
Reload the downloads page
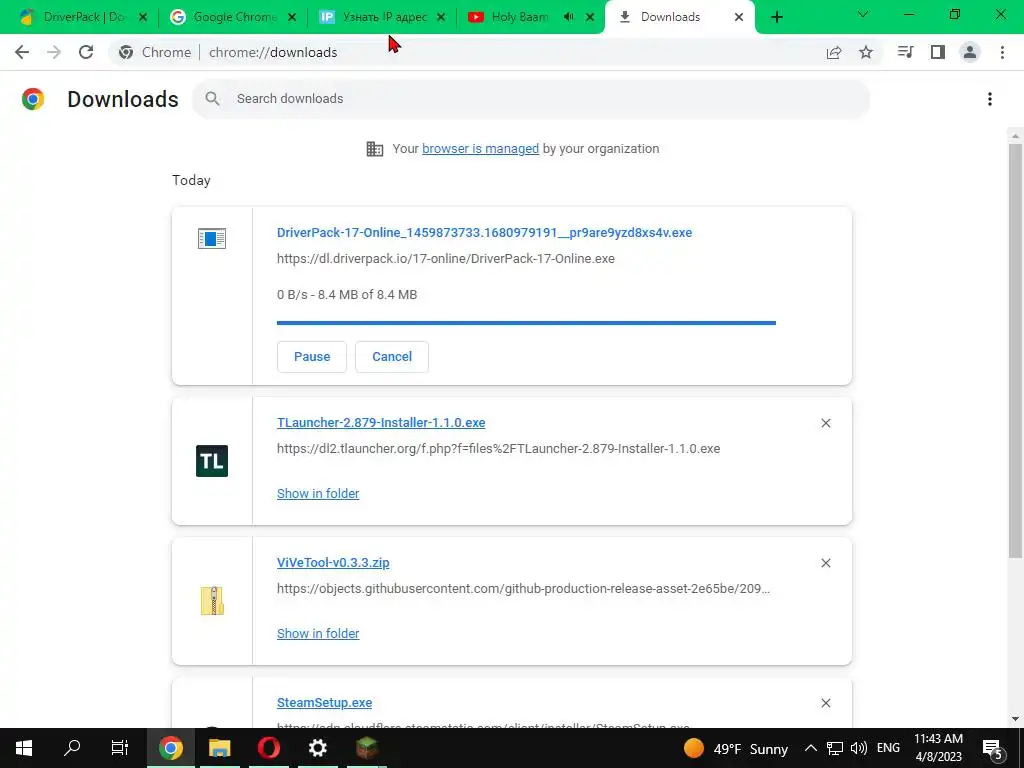(86, 52)
